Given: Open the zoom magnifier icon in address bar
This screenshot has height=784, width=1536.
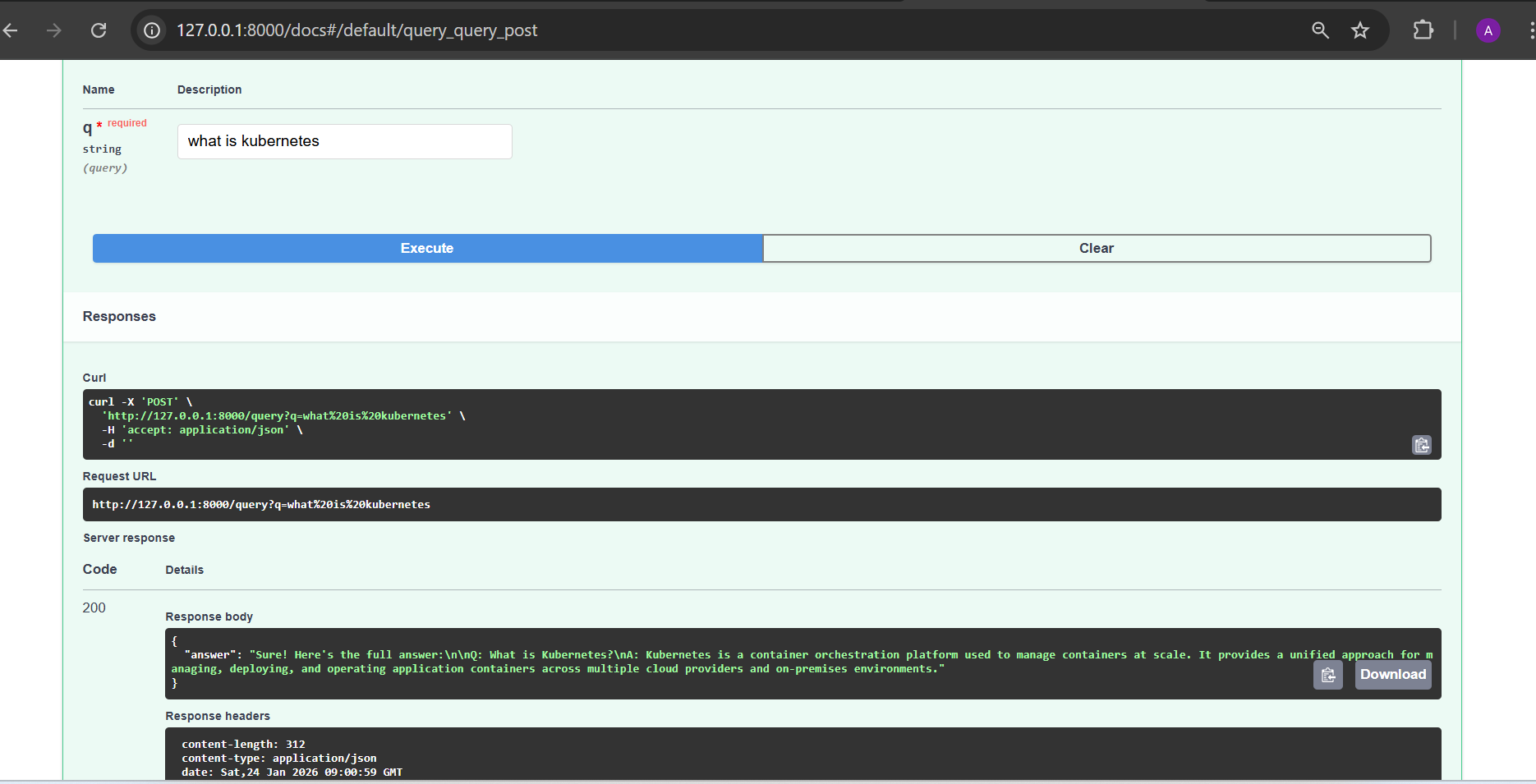Looking at the screenshot, I should pyautogui.click(x=1320, y=30).
